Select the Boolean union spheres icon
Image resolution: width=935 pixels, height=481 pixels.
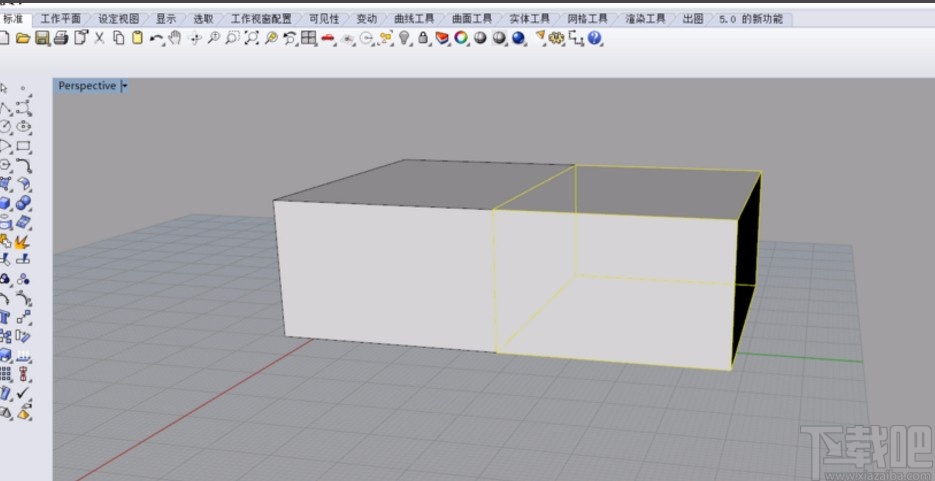point(23,203)
